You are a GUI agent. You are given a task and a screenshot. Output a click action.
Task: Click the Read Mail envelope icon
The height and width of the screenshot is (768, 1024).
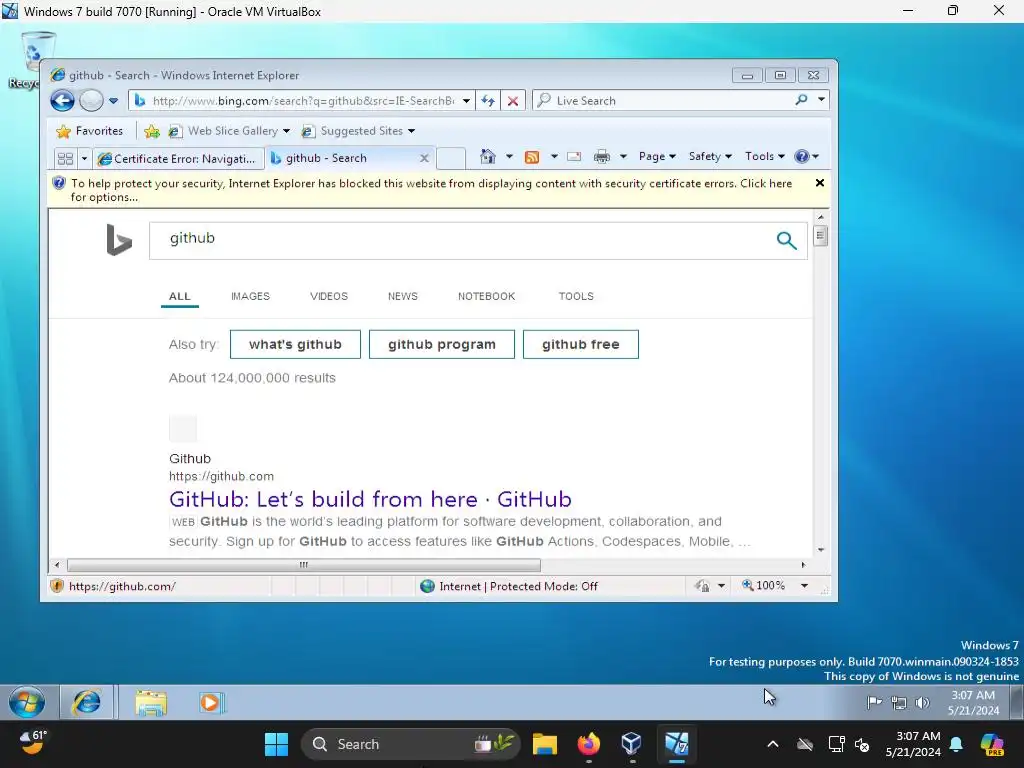coord(574,157)
